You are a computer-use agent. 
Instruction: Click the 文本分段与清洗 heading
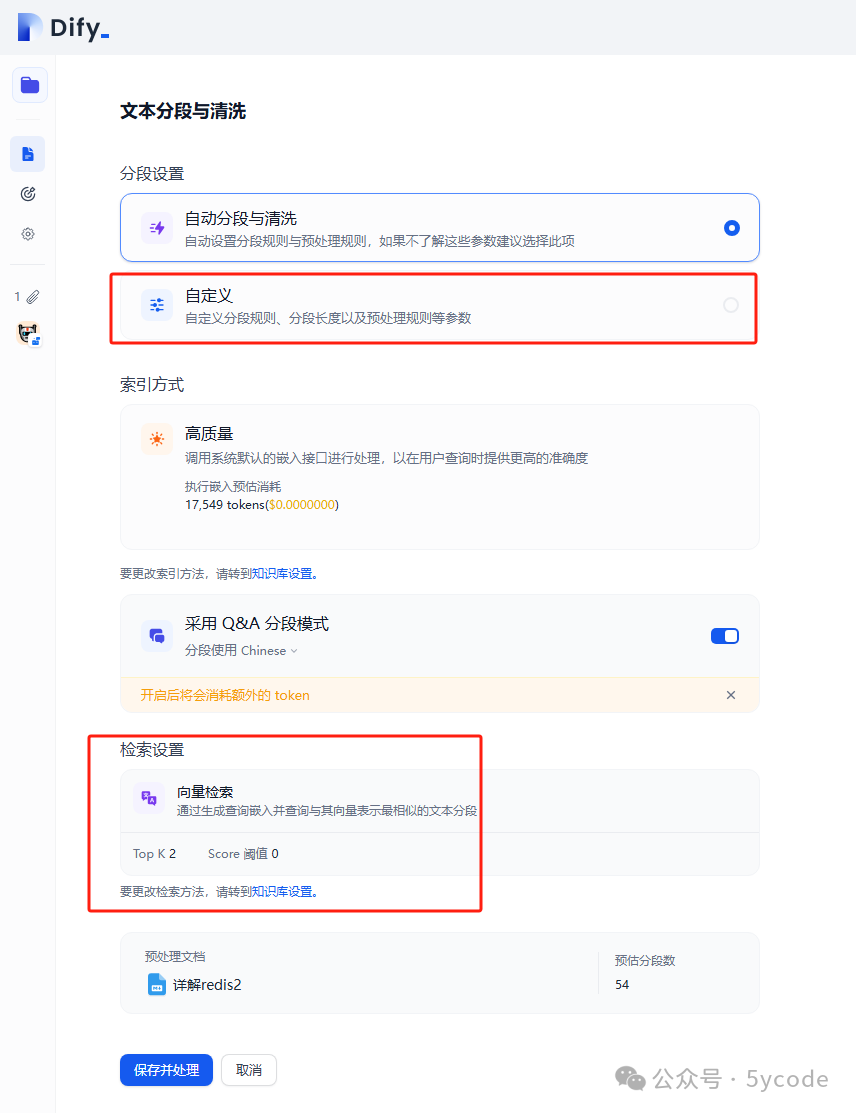[x=183, y=111]
